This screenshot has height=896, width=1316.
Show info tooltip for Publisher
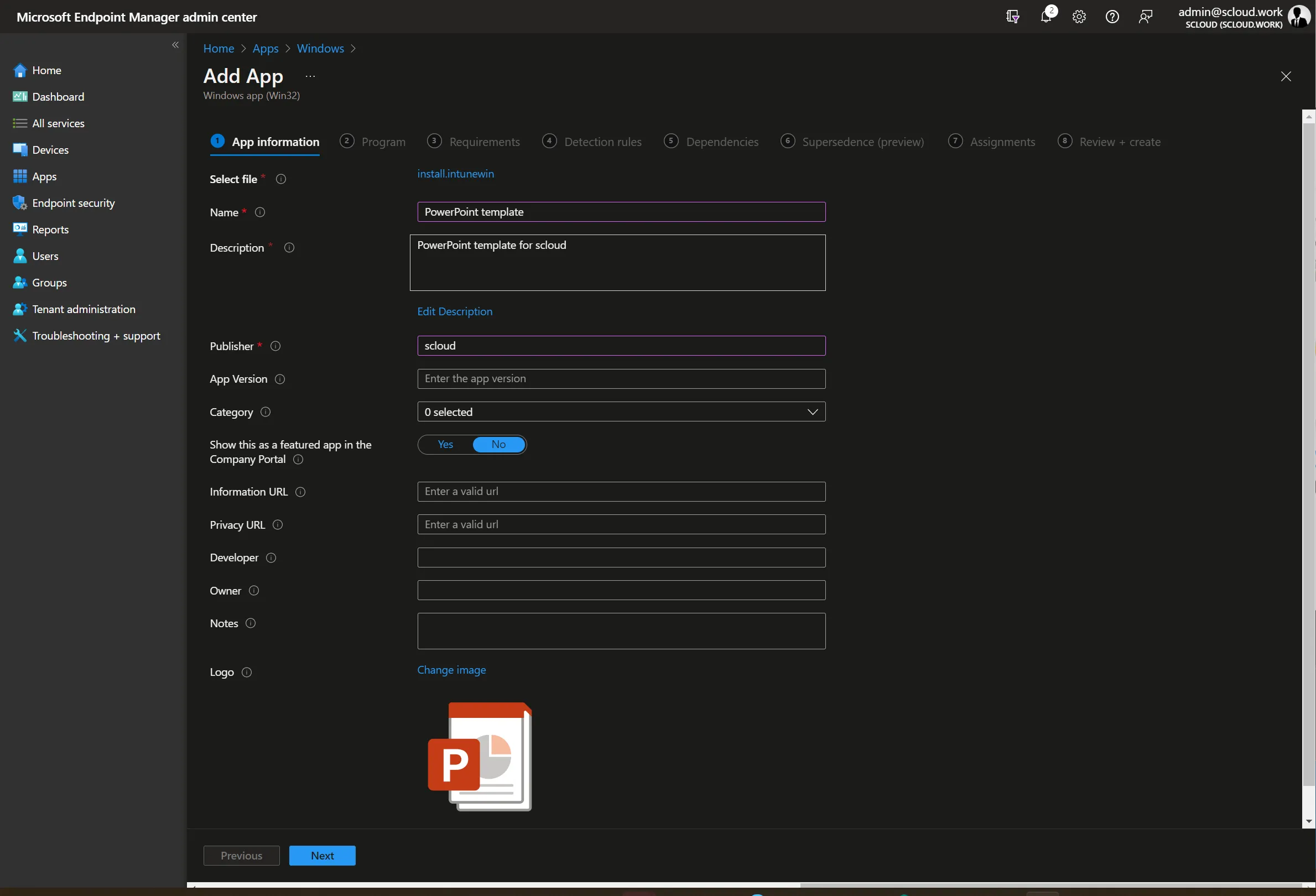[276, 346]
